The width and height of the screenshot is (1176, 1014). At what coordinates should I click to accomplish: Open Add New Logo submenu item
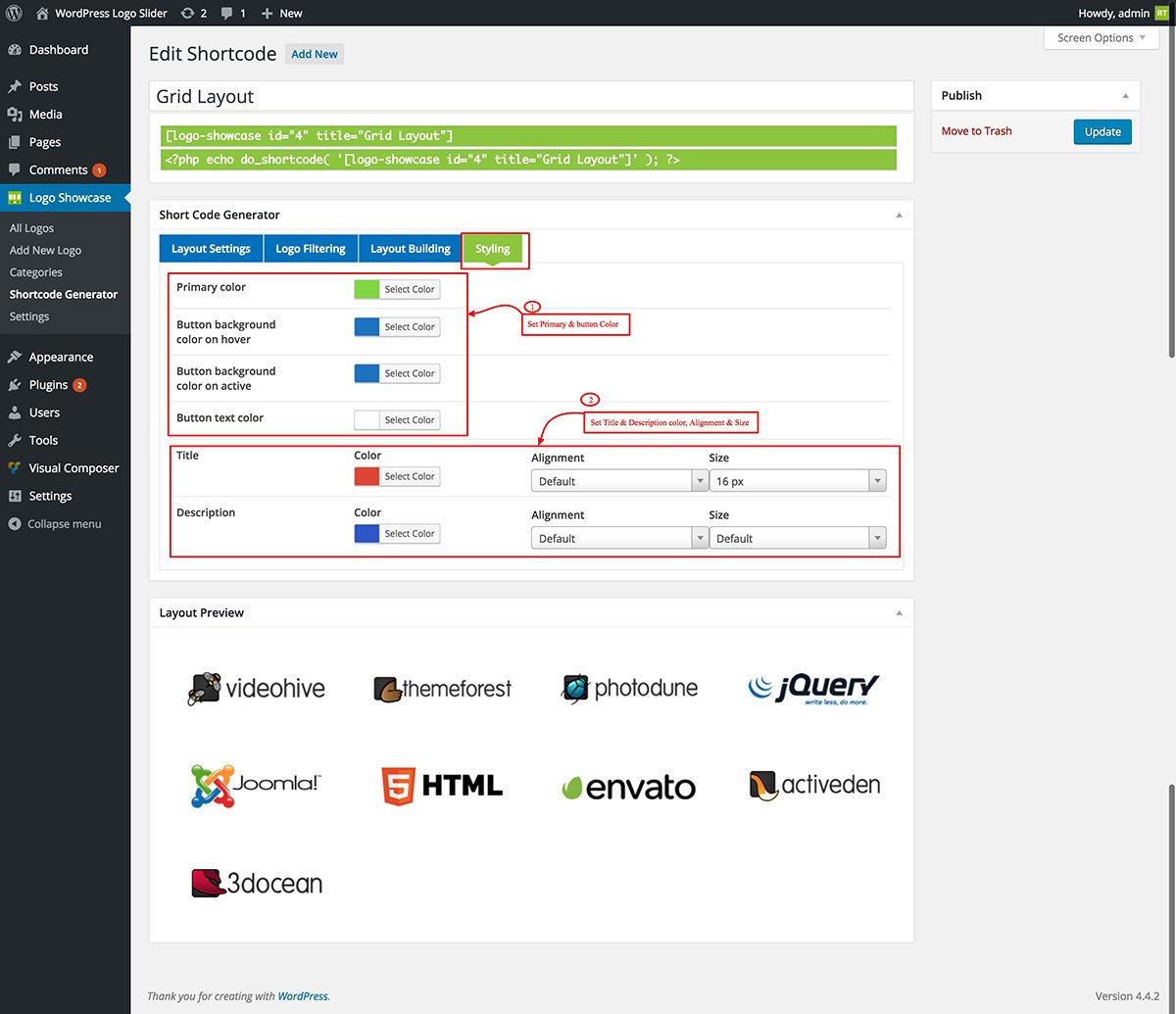[x=45, y=250]
